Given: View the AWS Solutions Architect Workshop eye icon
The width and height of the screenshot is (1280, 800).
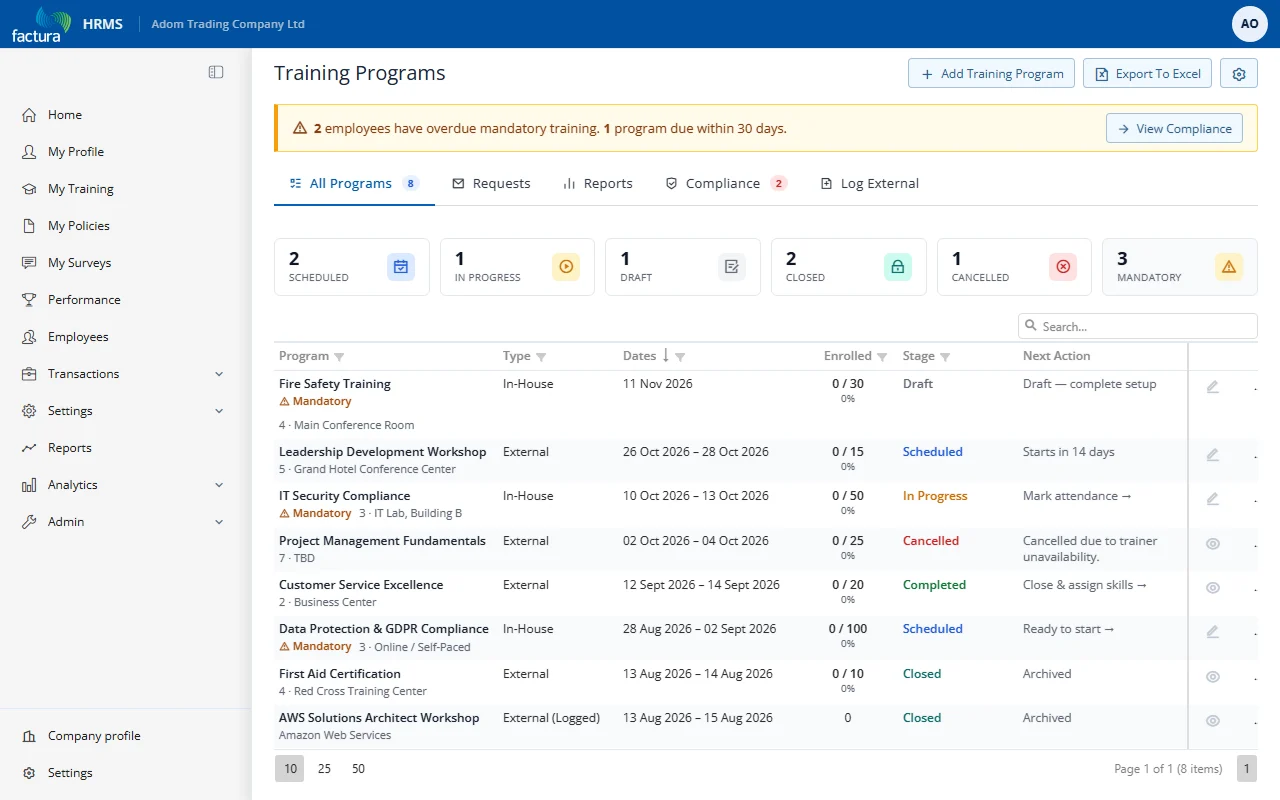Looking at the screenshot, I should point(1213,720).
